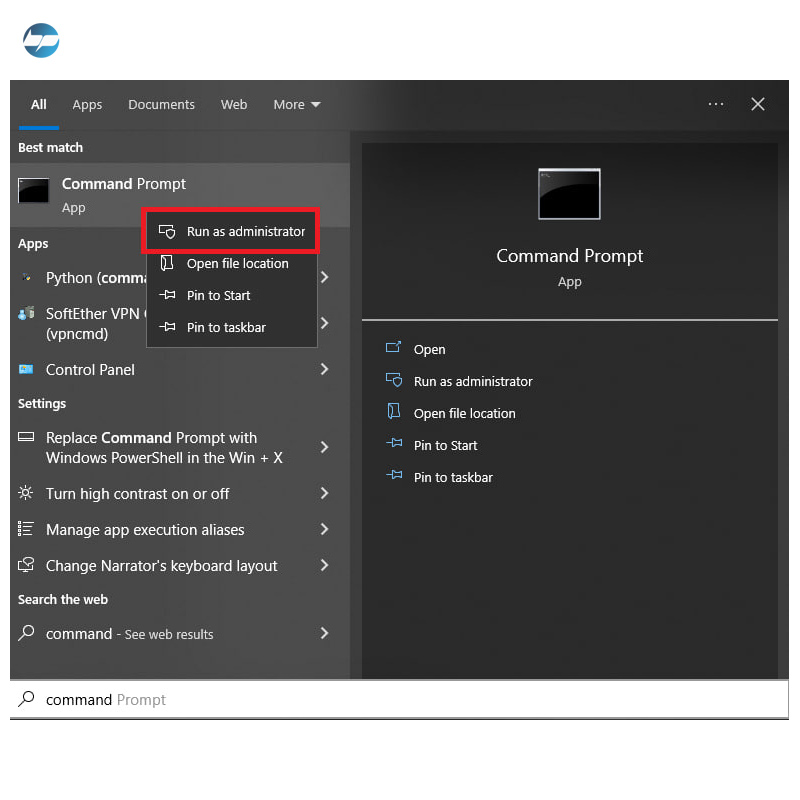Click the magnifier icon beside web results
The image size is (800, 800).
tap(26, 633)
